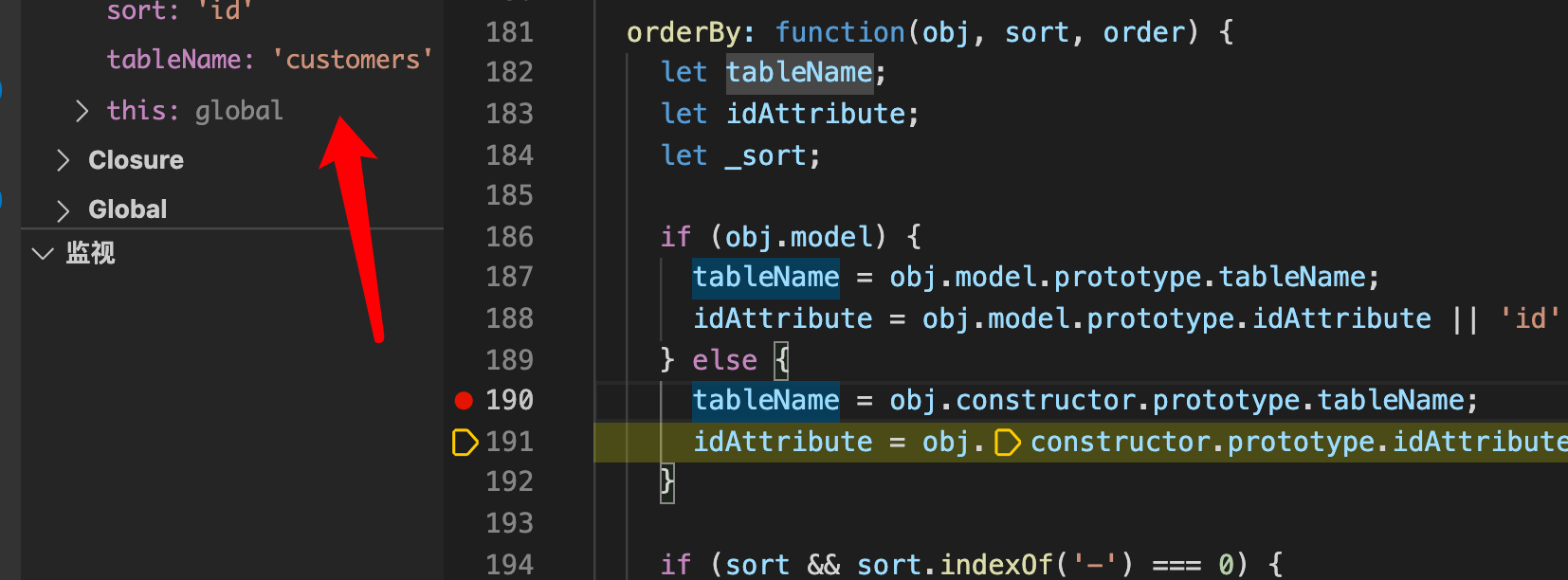Screen dimensions: 1568x580
Task: Click the closing brace on line 192
Action: pyautogui.click(x=667, y=482)
